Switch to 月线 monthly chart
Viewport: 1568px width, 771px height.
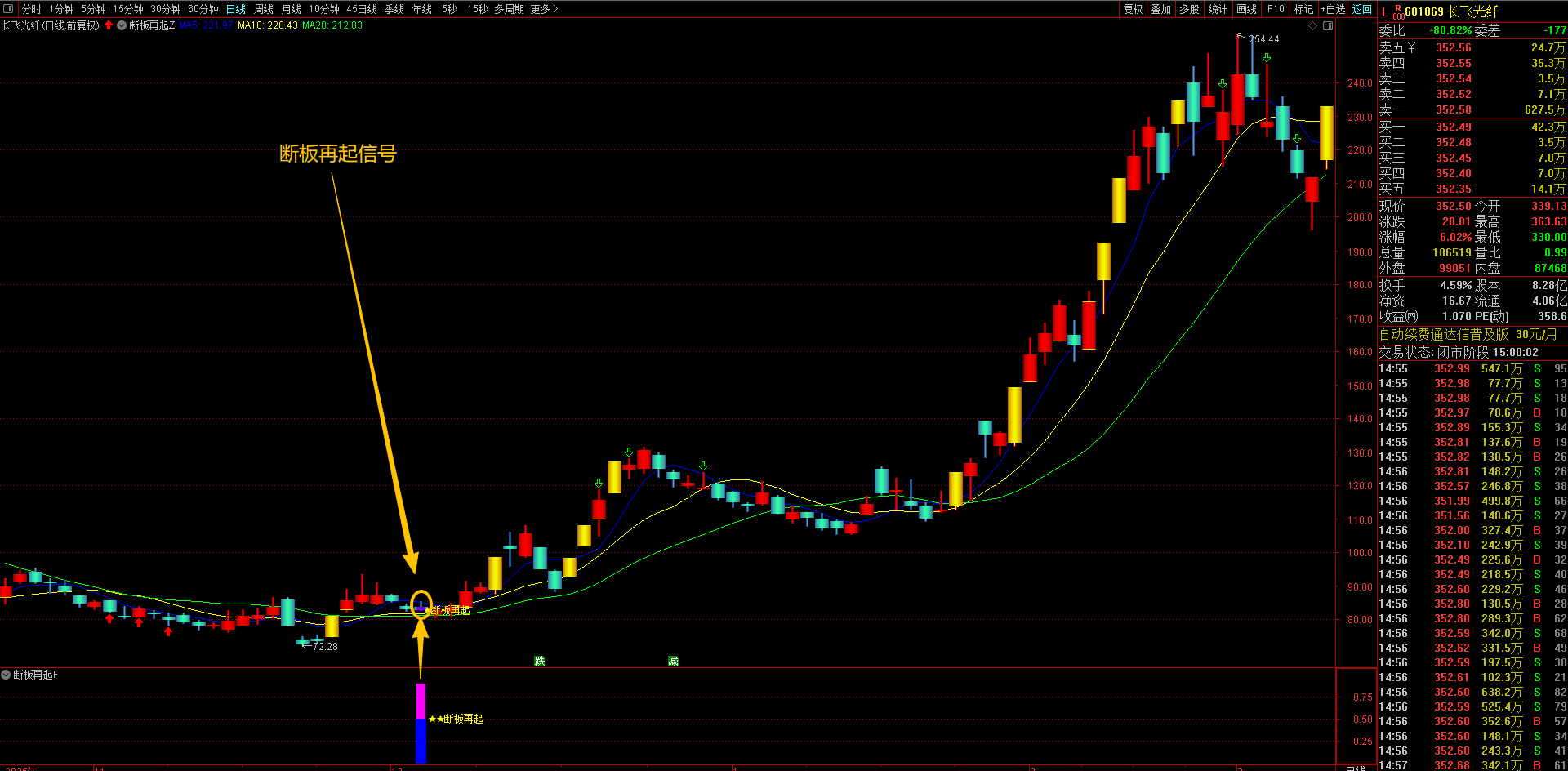(x=292, y=9)
